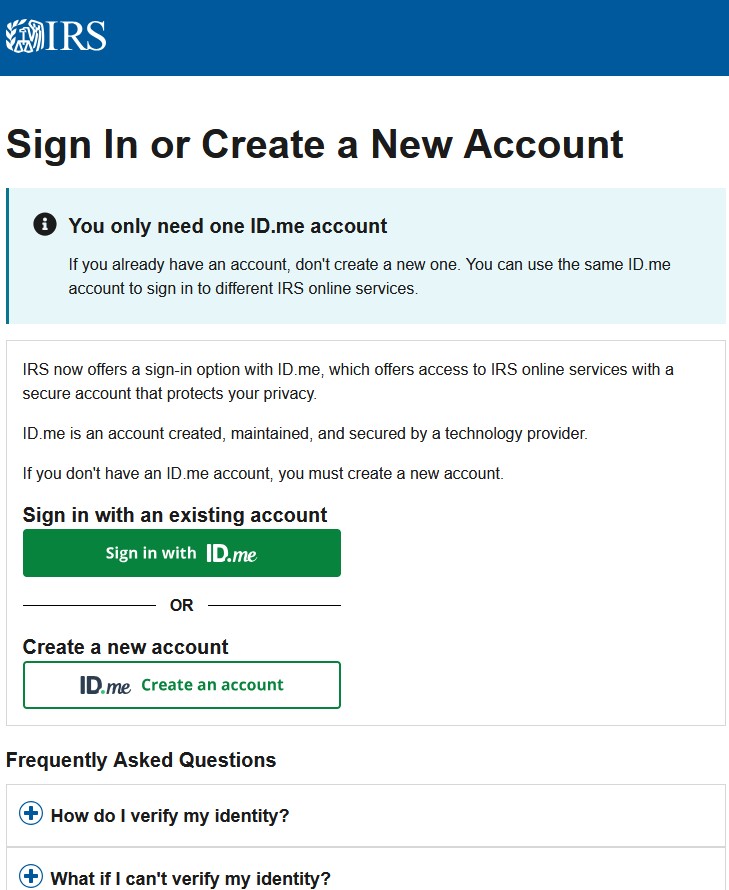
Task: Click the Frequently Asked Questions heading
Action: pyautogui.click(x=141, y=760)
